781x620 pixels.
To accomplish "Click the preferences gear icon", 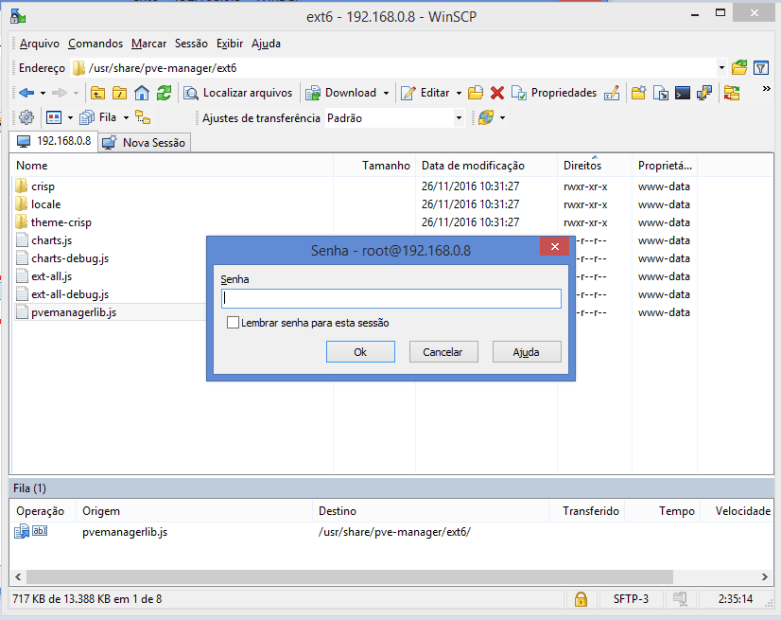I will tap(27, 118).
